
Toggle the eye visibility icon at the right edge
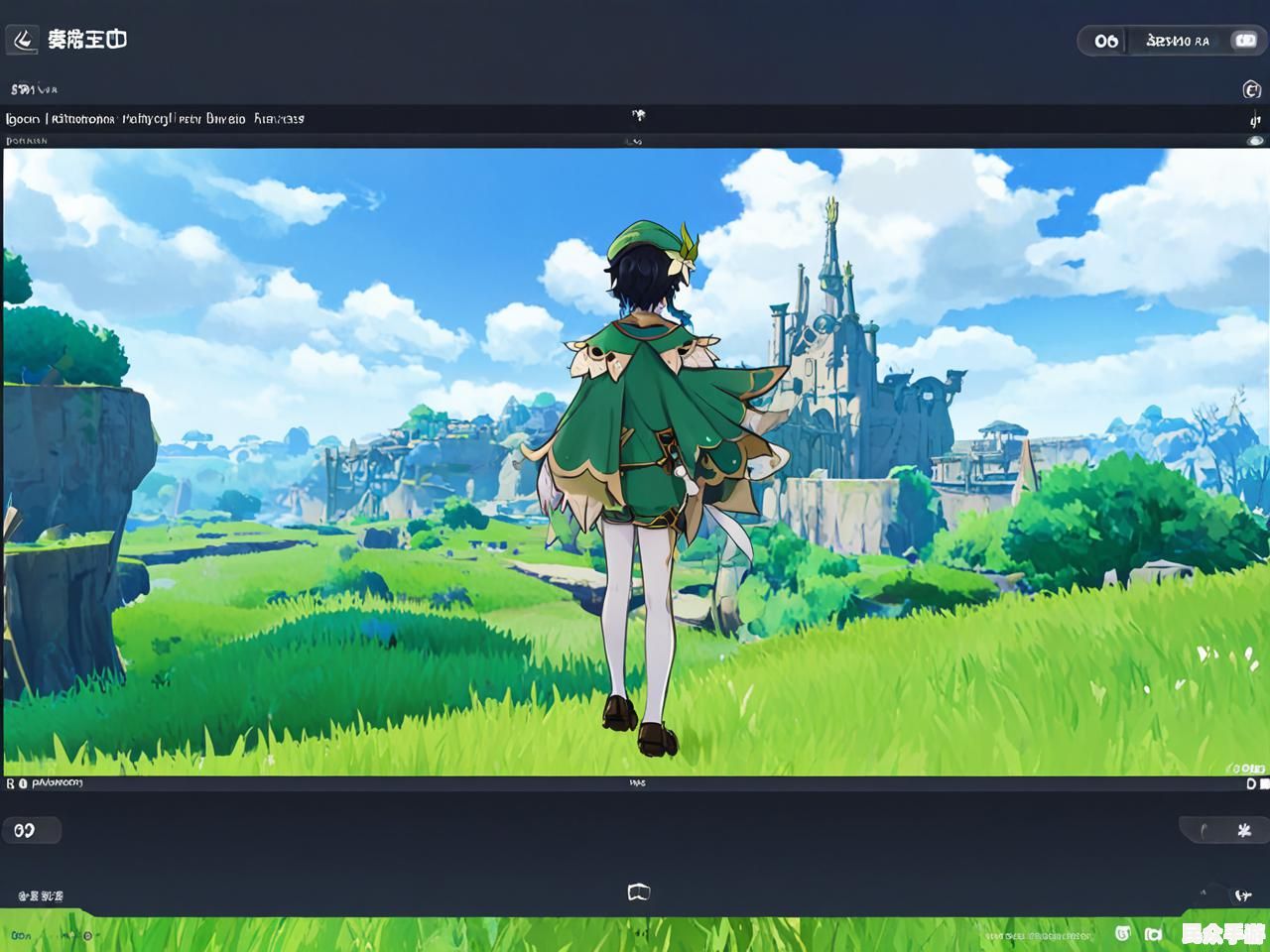(x=1255, y=141)
